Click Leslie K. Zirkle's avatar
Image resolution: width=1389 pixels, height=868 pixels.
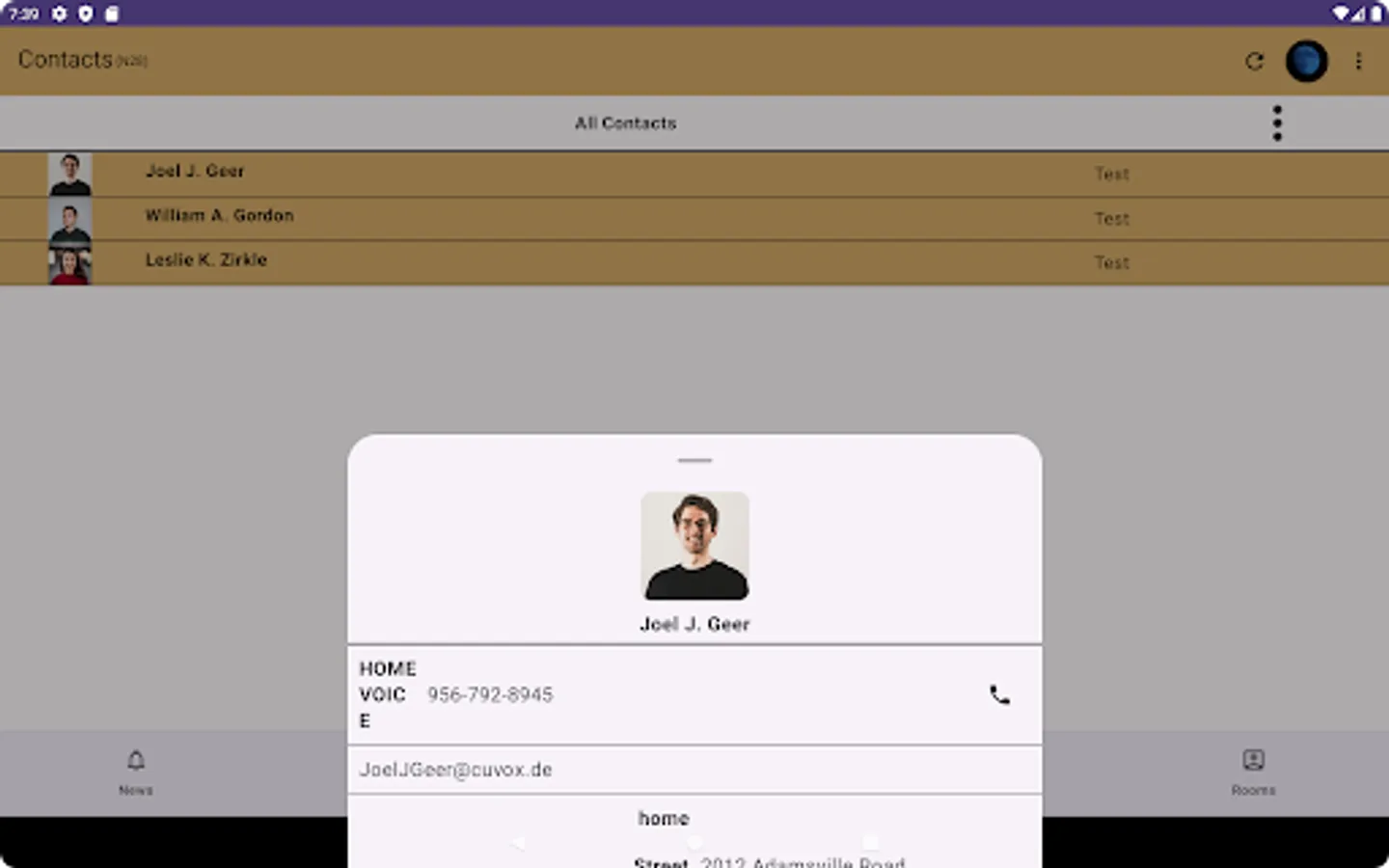(70, 262)
